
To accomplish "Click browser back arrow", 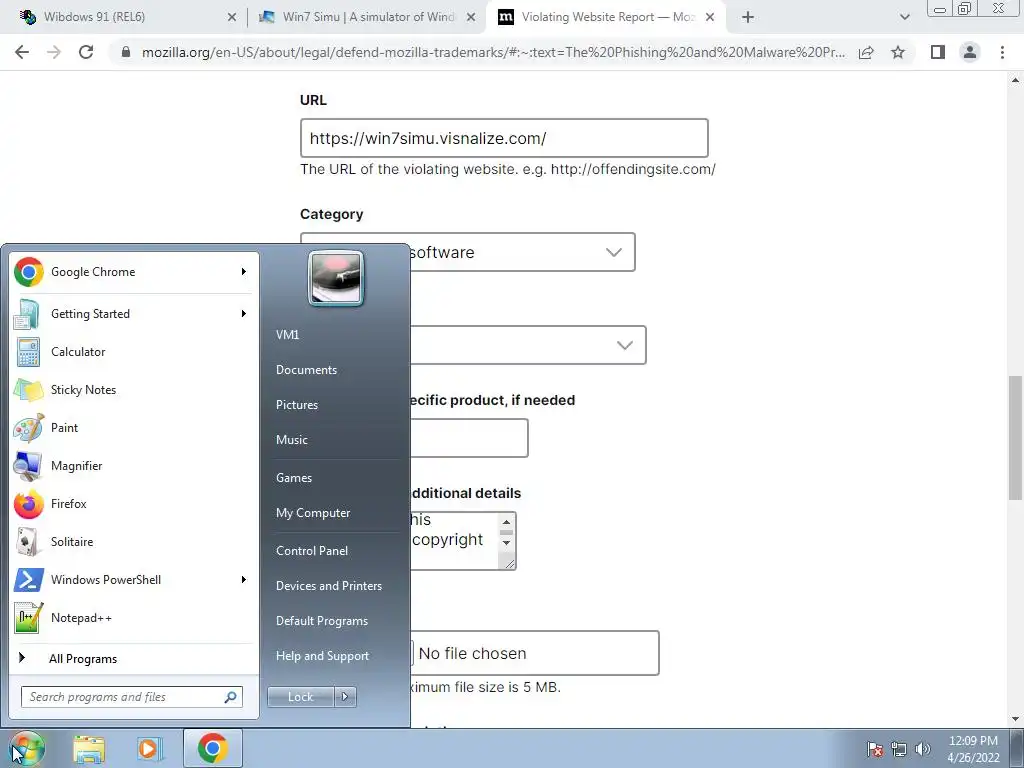I will point(22,52).
